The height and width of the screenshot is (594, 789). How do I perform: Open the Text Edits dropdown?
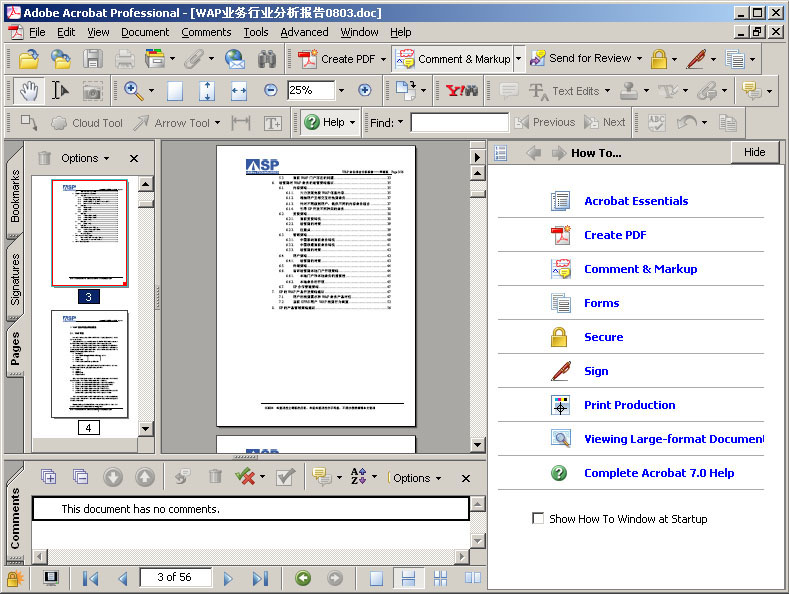pos(607,91)
